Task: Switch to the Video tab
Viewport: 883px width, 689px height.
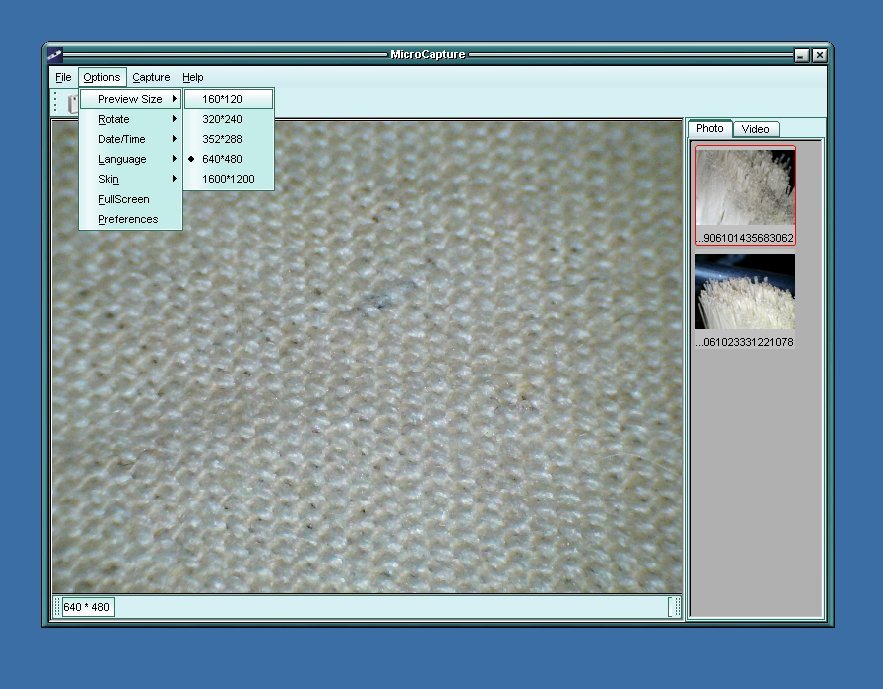Action: pos(755,129)
